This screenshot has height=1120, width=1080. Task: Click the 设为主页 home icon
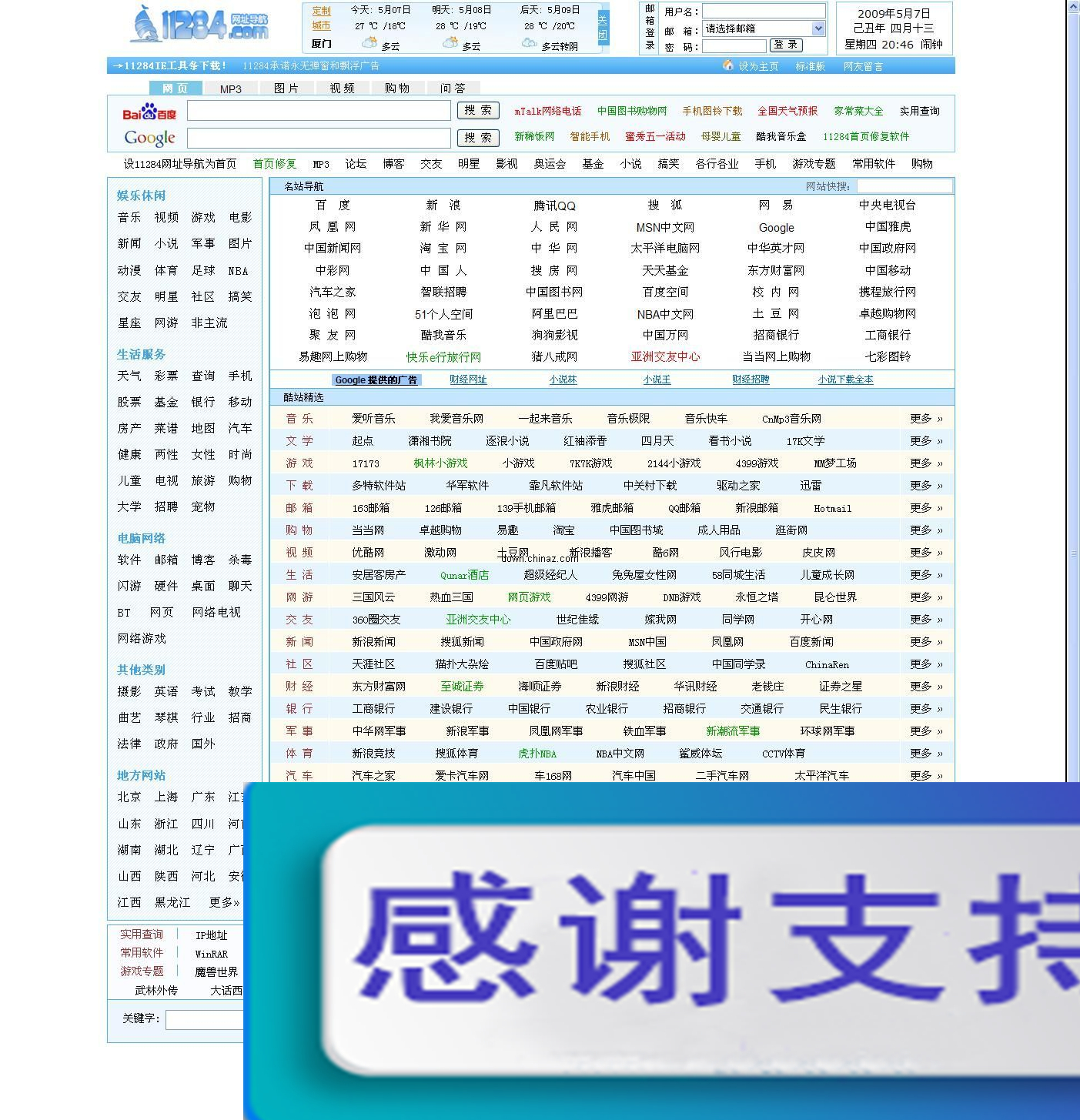[727, 65]
